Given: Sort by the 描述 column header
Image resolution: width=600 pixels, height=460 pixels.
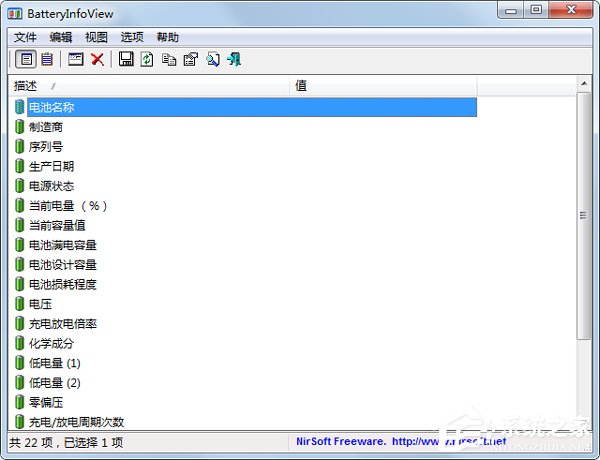Looking at the screenshot, I should [x=150, y=86].
